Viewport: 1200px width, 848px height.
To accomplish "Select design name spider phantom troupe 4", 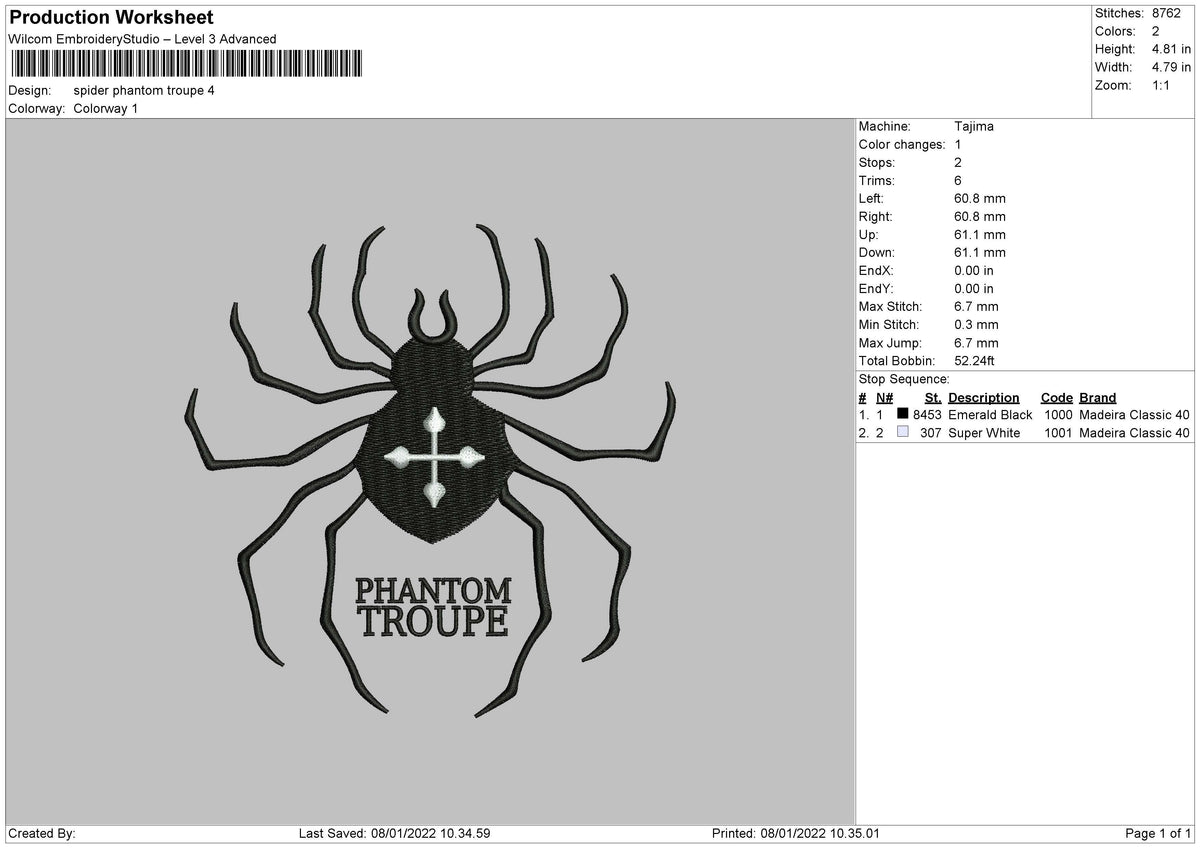I will [145, 90].
